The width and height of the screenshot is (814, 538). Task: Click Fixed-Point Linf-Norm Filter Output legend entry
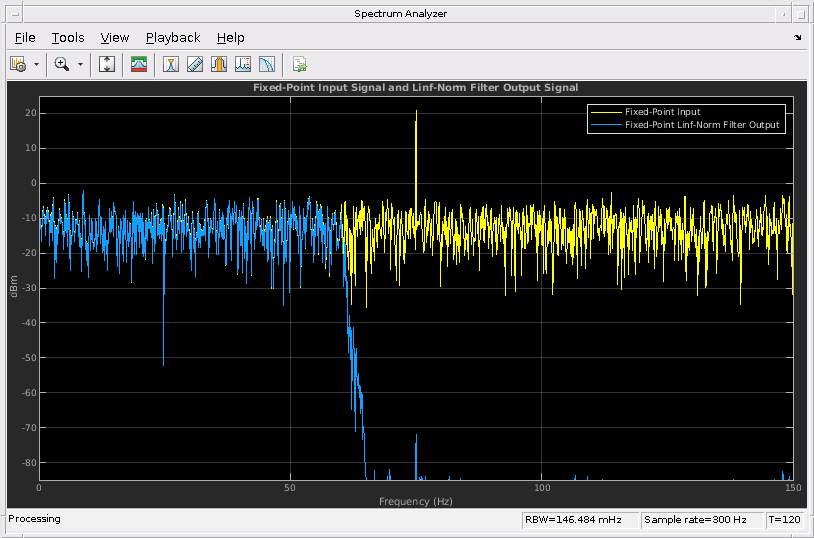(x=701, y=125)
